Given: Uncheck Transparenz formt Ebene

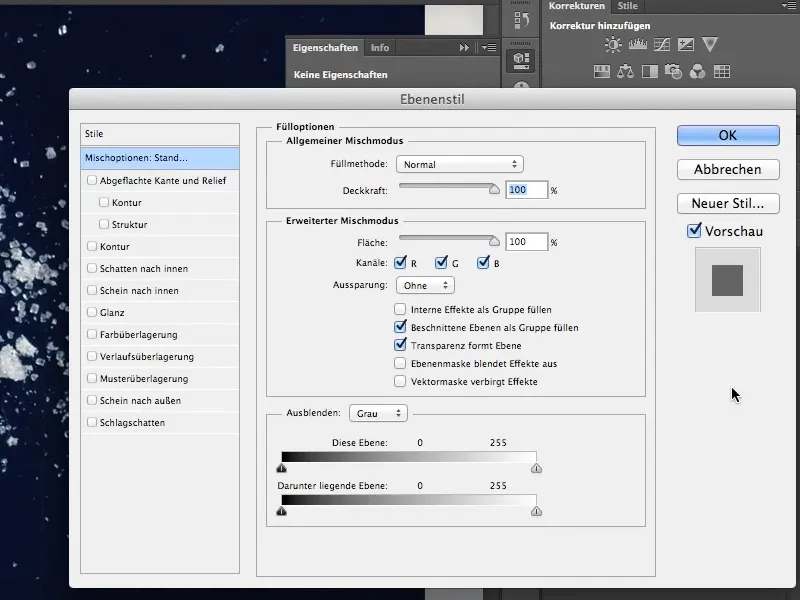Looking at the screenshot, I should tap(401, 344).
